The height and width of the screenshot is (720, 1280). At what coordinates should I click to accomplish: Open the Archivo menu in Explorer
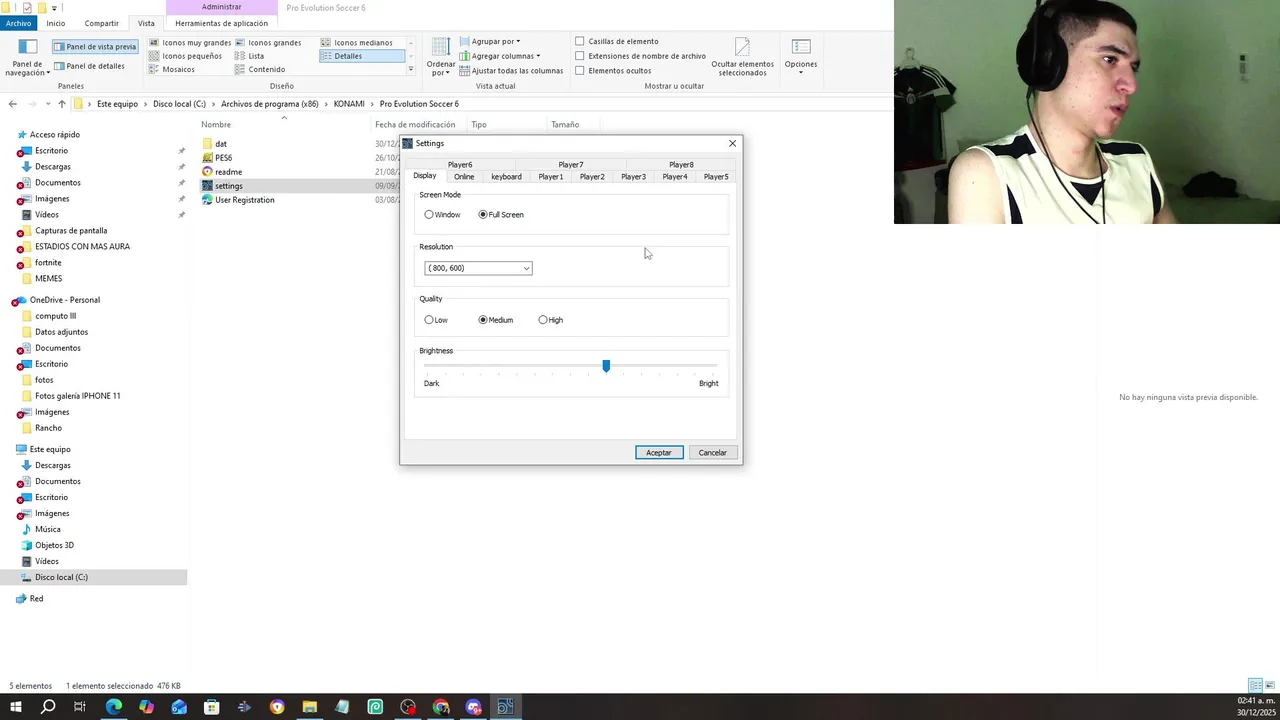point(18,23)
